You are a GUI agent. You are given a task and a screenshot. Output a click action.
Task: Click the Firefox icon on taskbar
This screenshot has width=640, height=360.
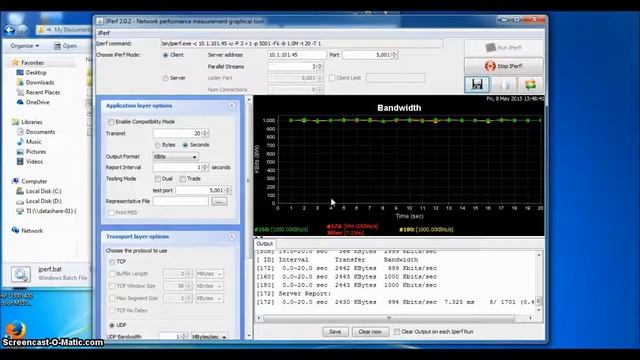[x=16, y=330]
